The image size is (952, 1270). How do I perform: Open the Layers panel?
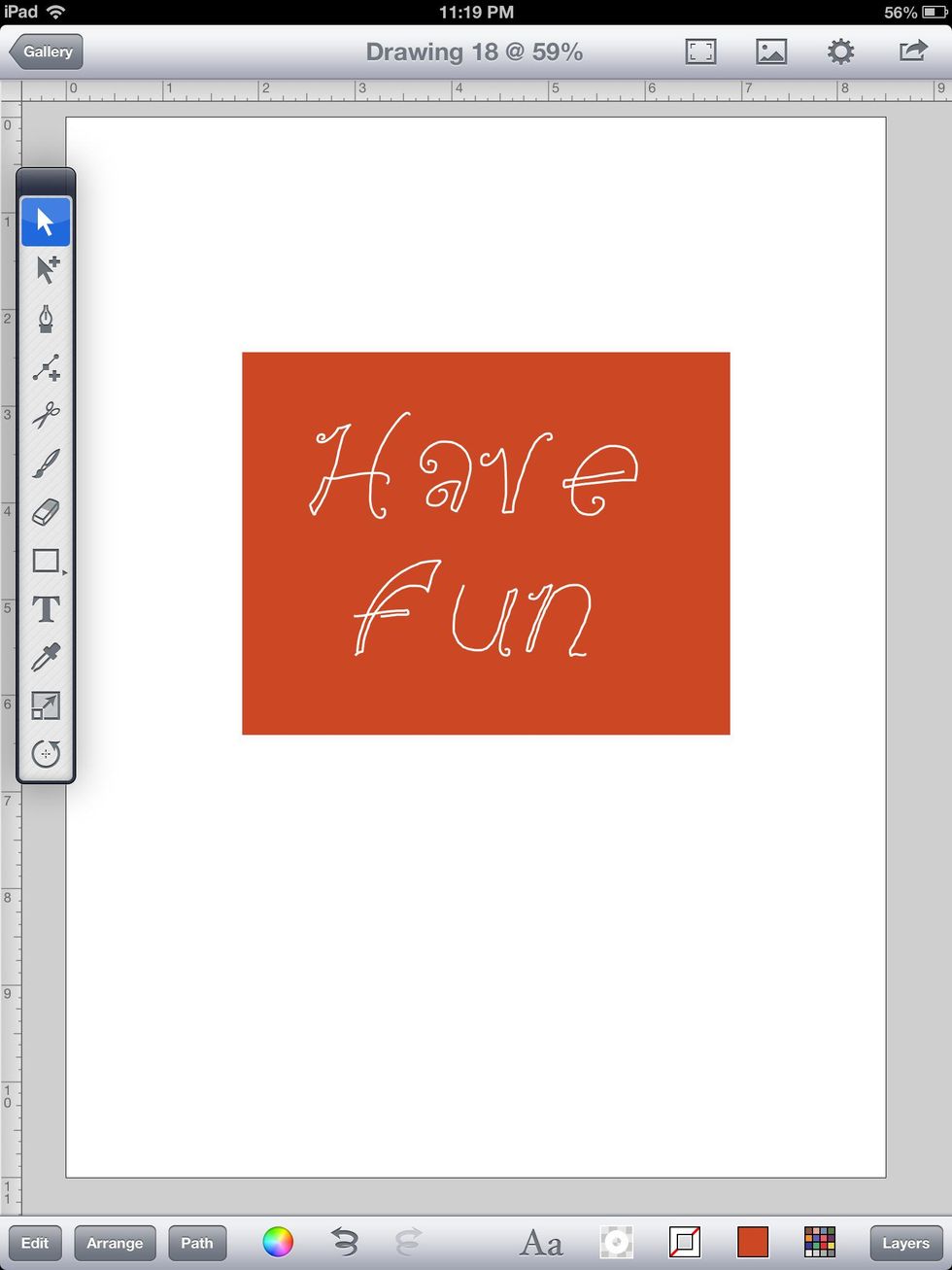coord(905,1243)
